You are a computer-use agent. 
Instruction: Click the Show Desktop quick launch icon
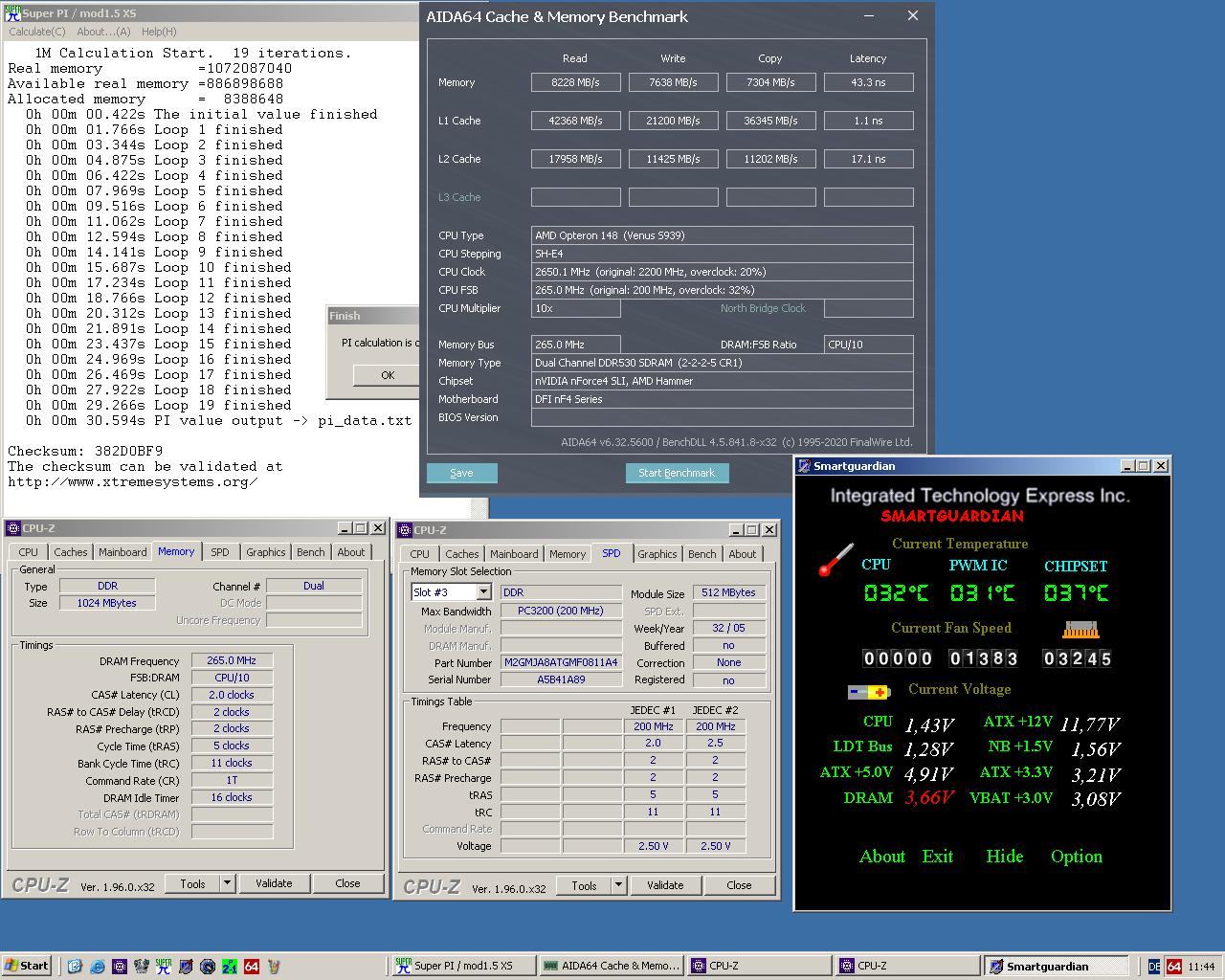coord(75,966)
